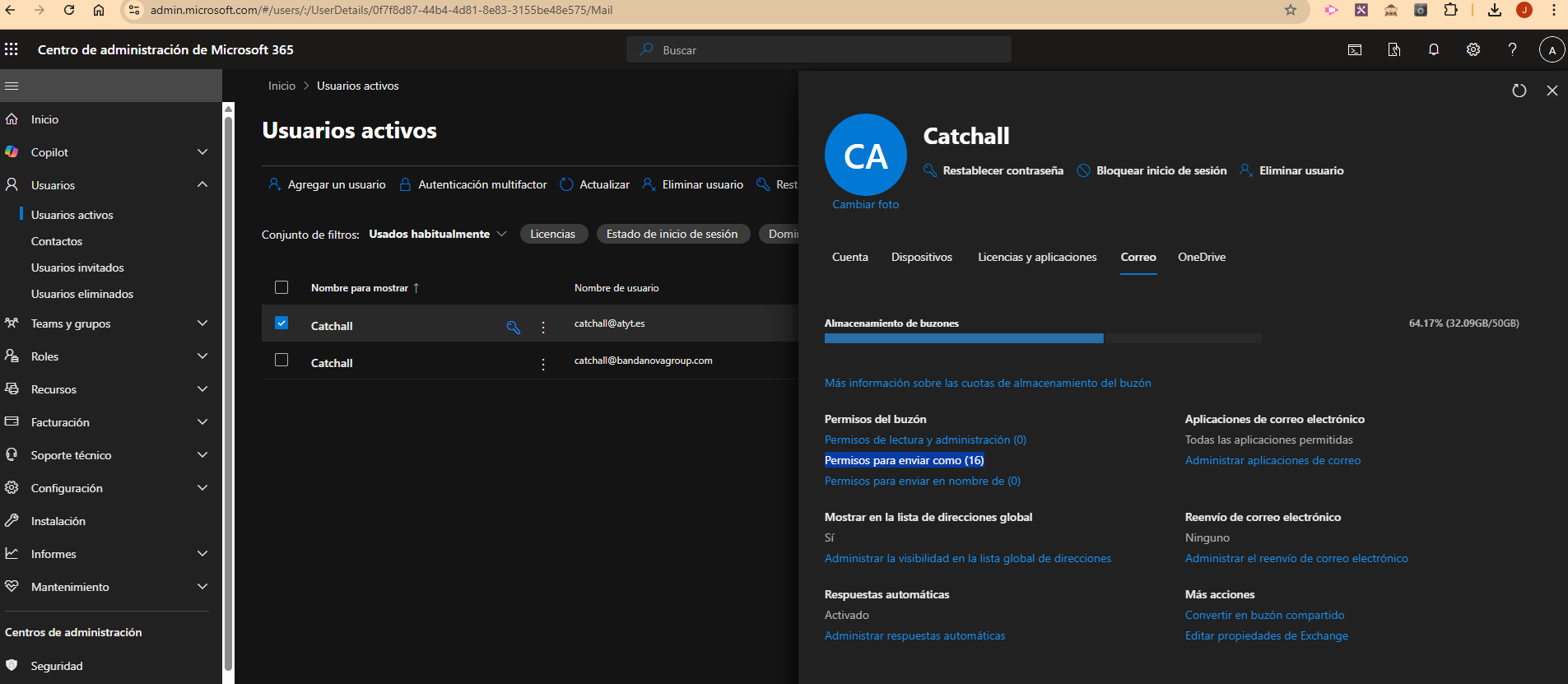Open Contactos in sidebar
This screenshot has width=1568, height=684.
57,241
